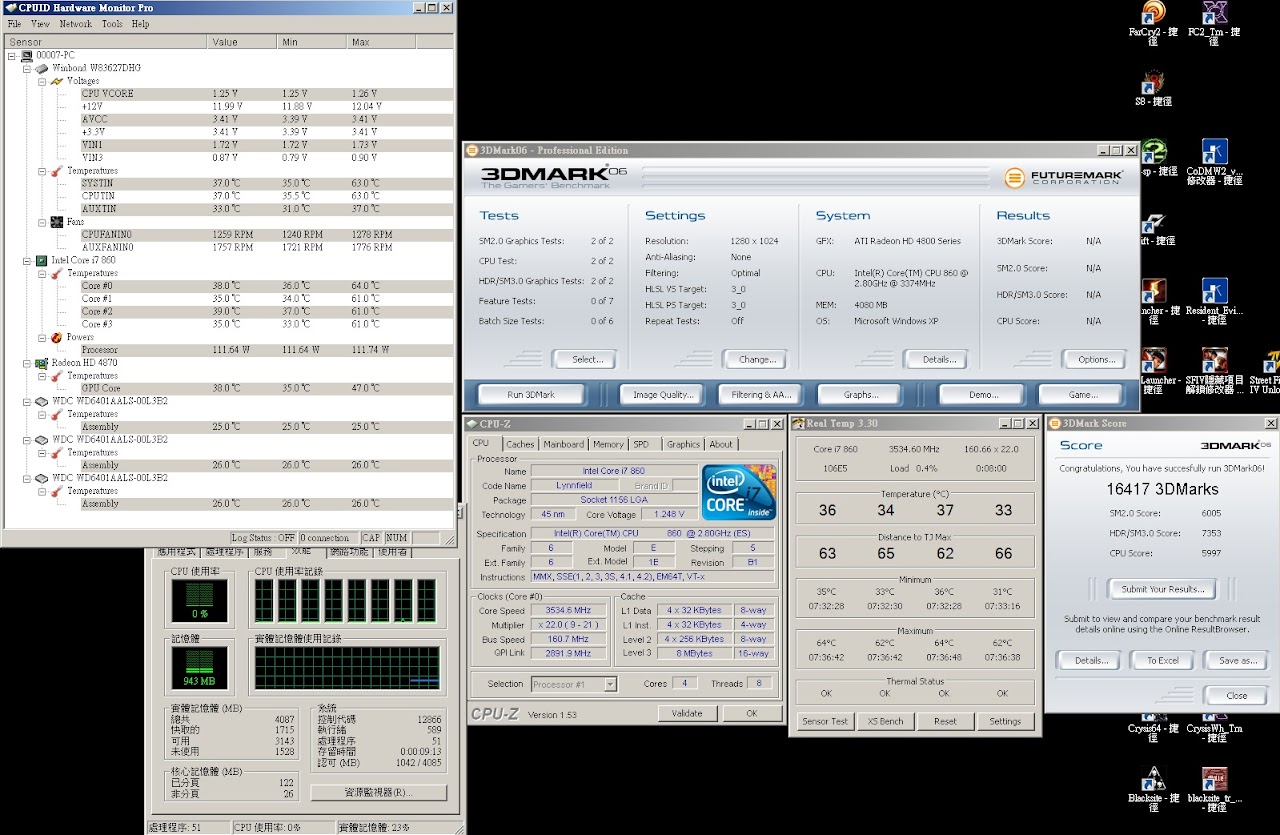Switch to 網路功能 tab in Task Manager
Viewport: 1280px width, 835px height.
tap(349, 552)
